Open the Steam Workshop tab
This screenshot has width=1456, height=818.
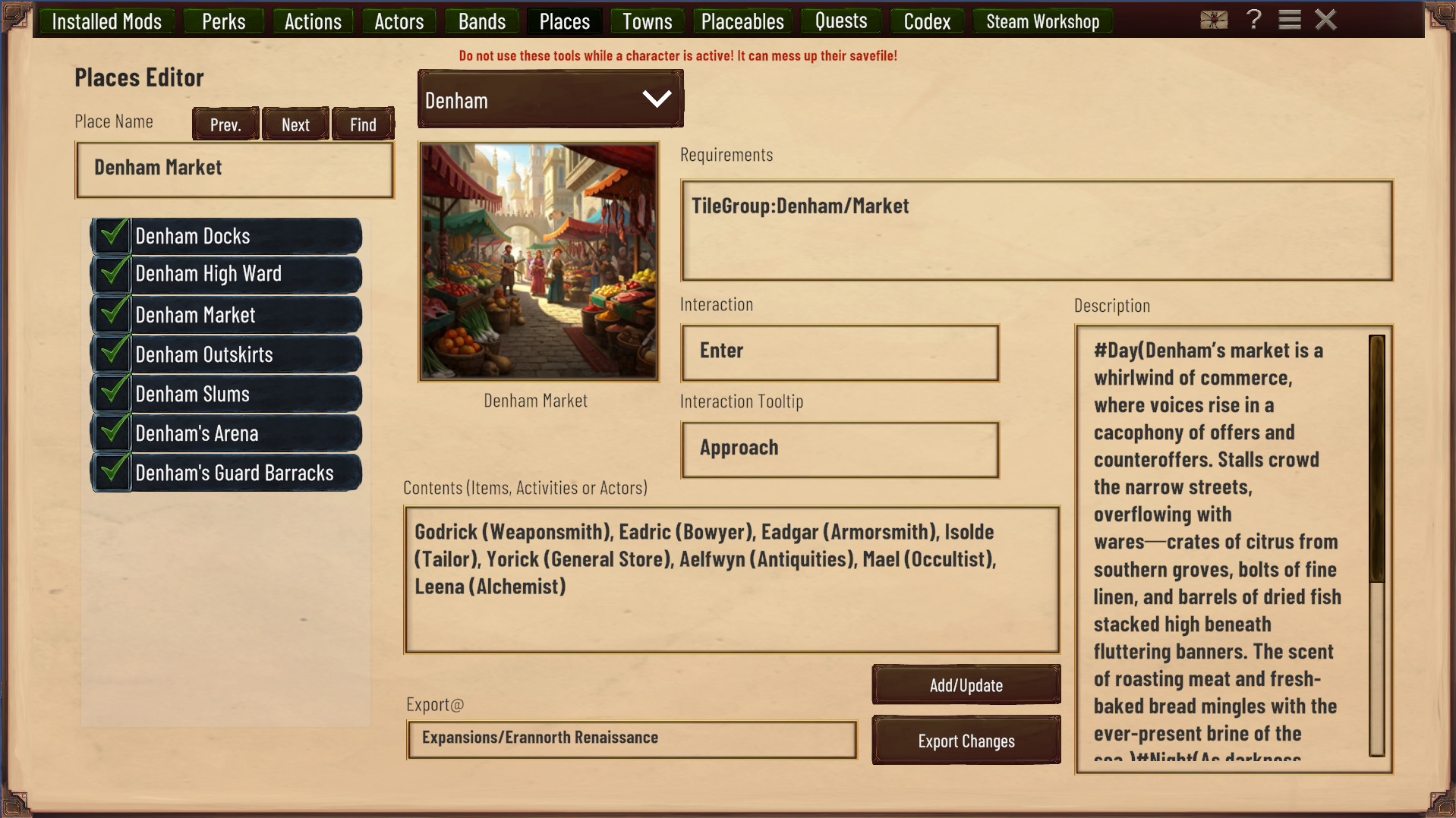pos(1042,21)
